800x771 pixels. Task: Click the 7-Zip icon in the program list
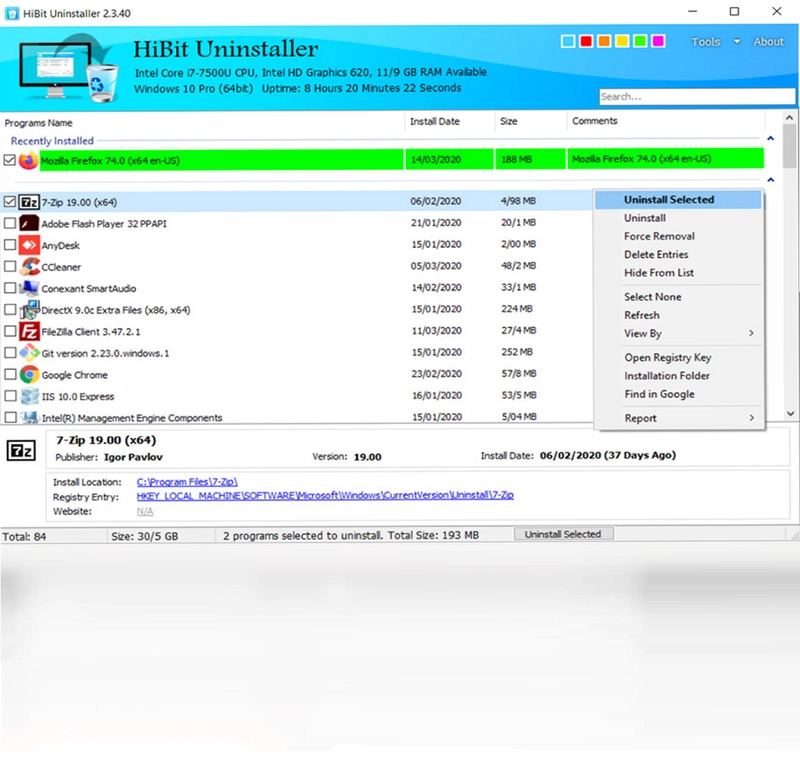tap(29, 202)
